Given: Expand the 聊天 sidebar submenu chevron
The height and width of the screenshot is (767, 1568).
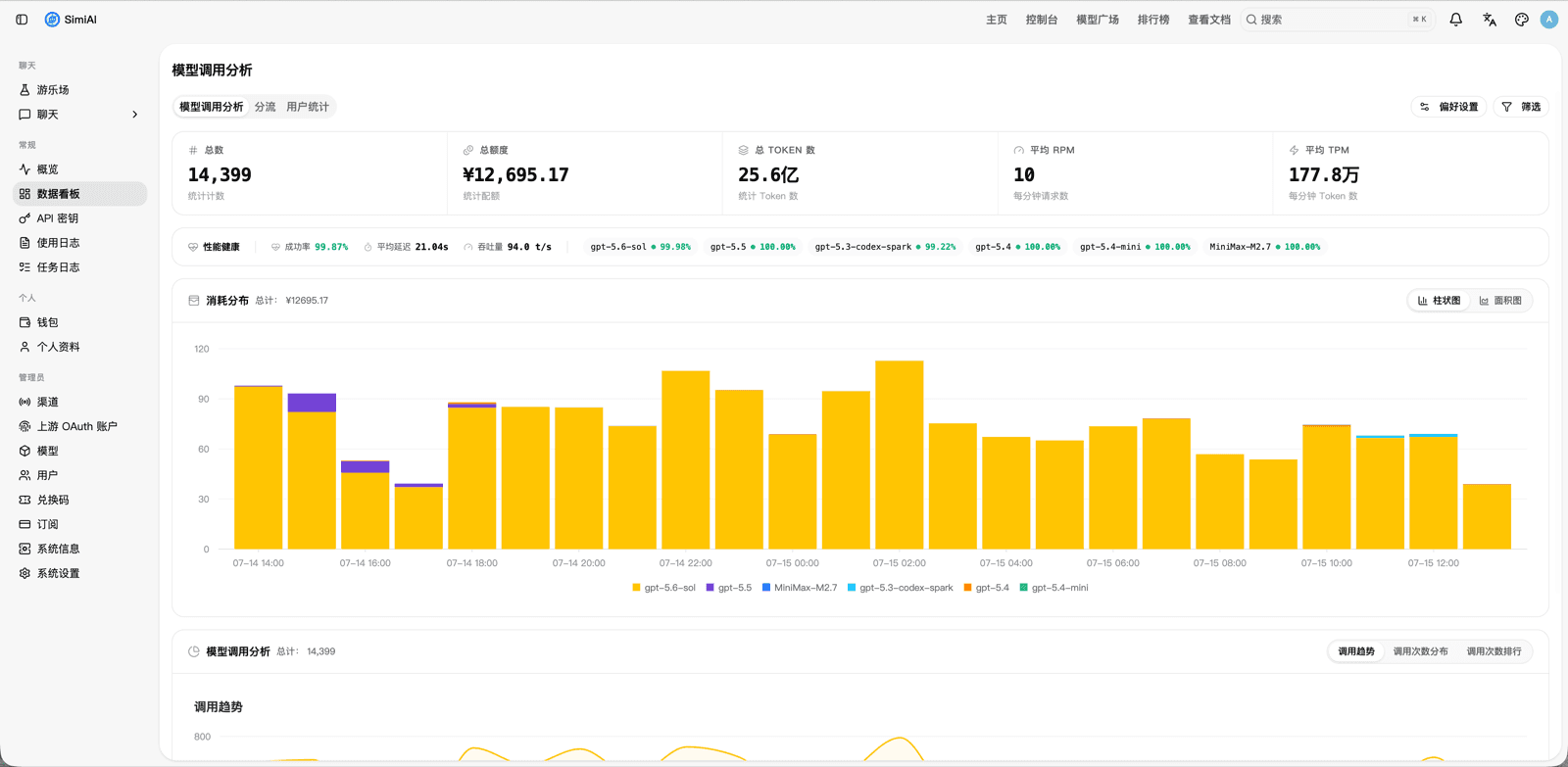Looking at the screenshot, I should pos(135,115).
